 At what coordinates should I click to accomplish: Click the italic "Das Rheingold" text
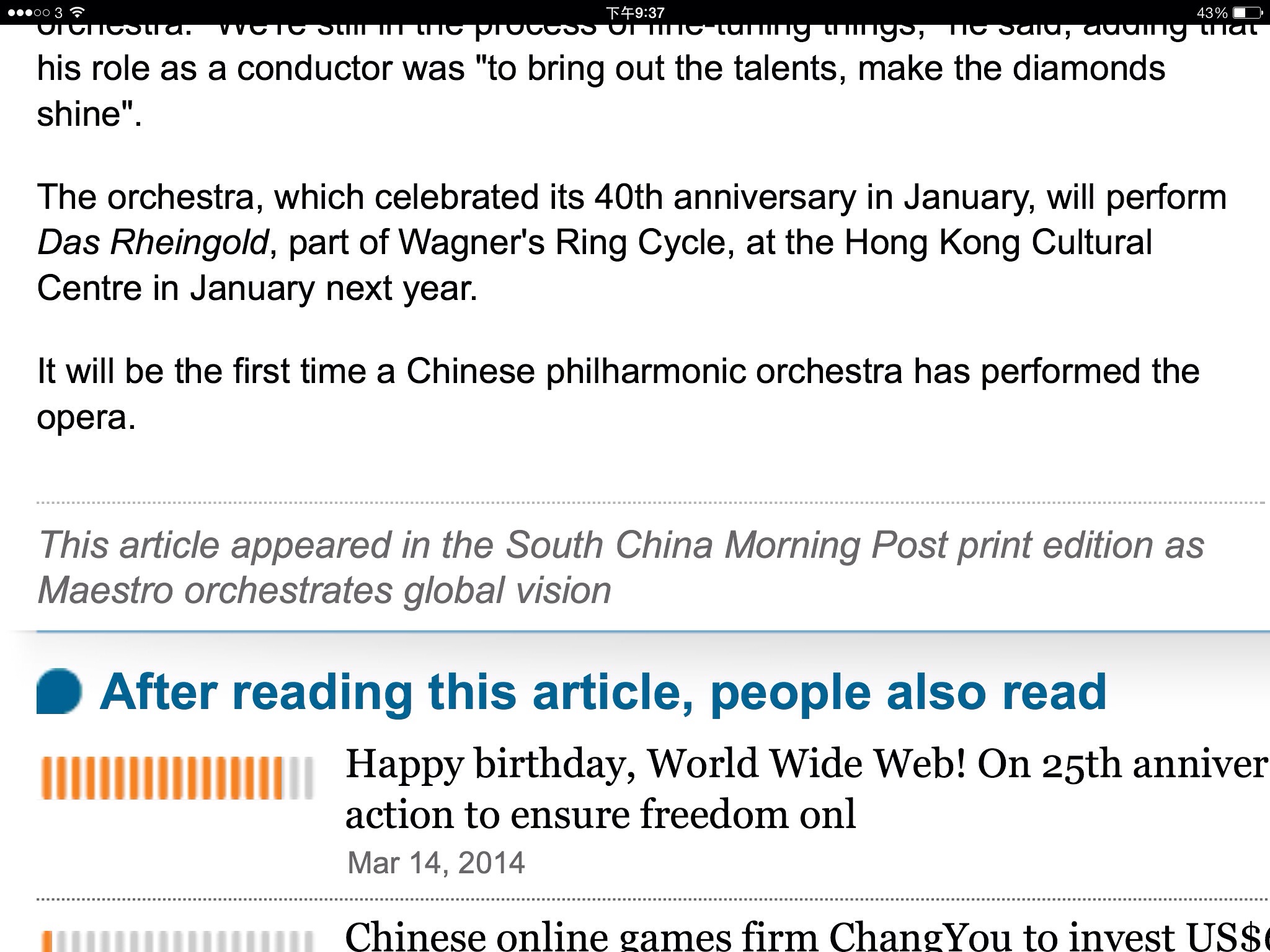click(x=153, y=242)
